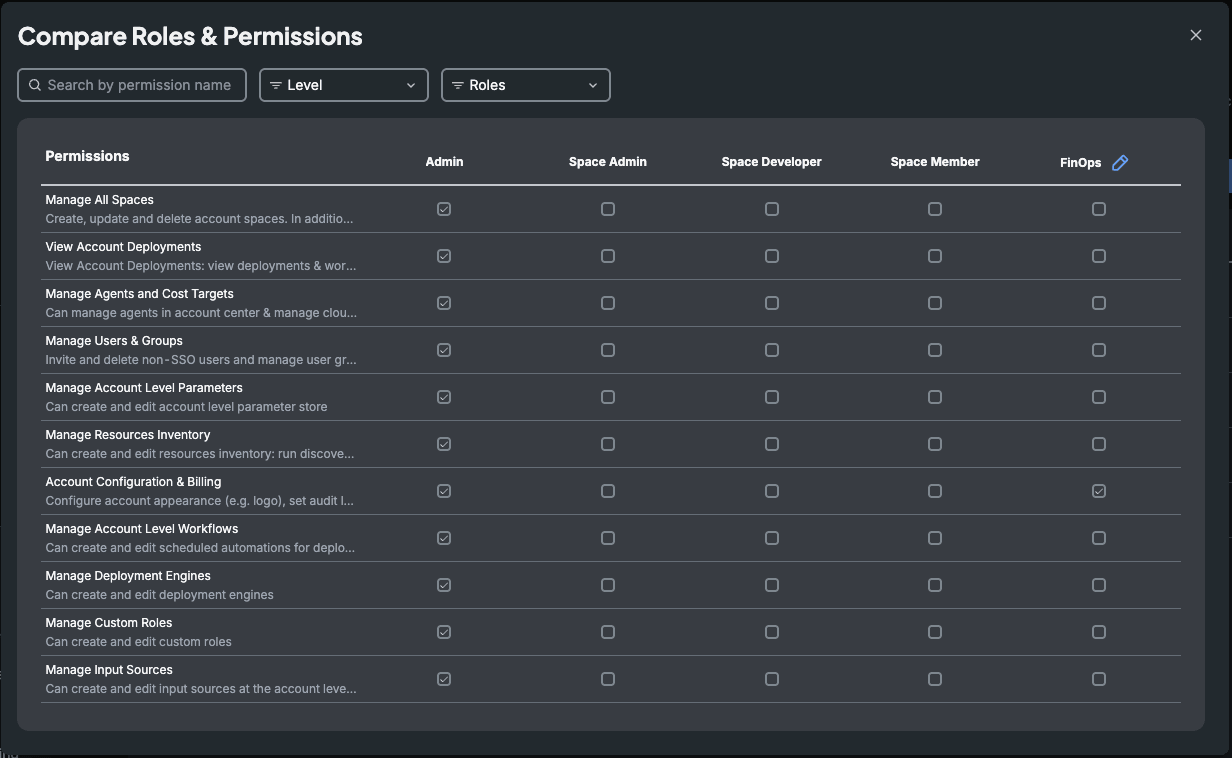Toggle Space Developer checkbox for View Account Deployments
The height and width of the screenshot is (758, 1232).
(x=772, y=256)
